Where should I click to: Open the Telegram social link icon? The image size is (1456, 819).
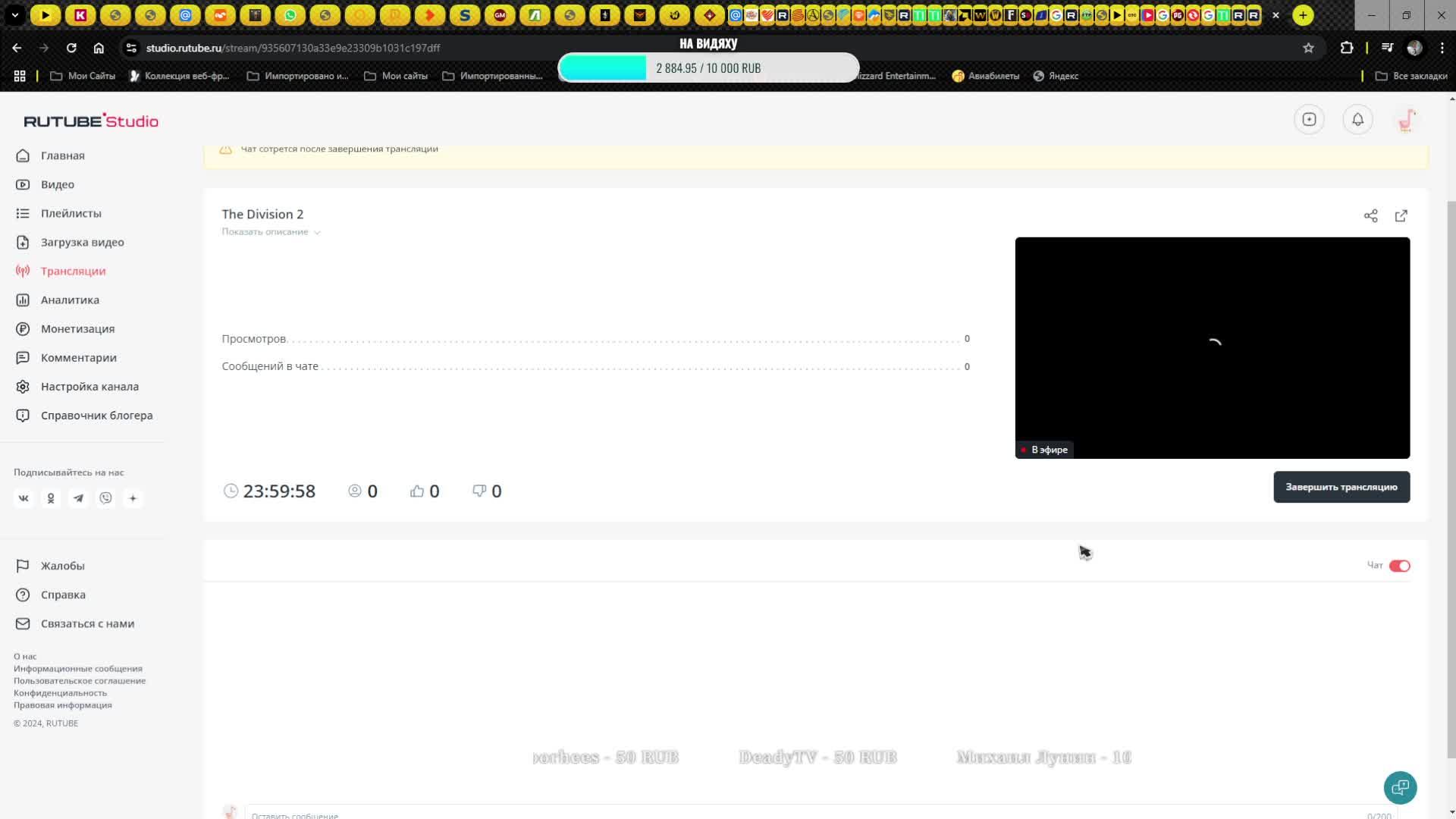coord(78,498)
